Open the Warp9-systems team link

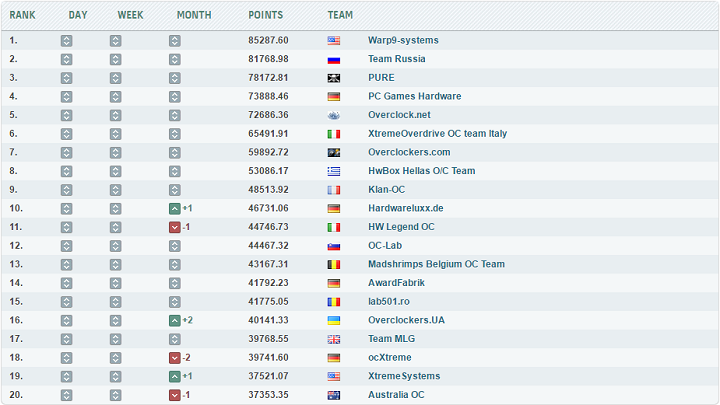(x=403, y=41)
